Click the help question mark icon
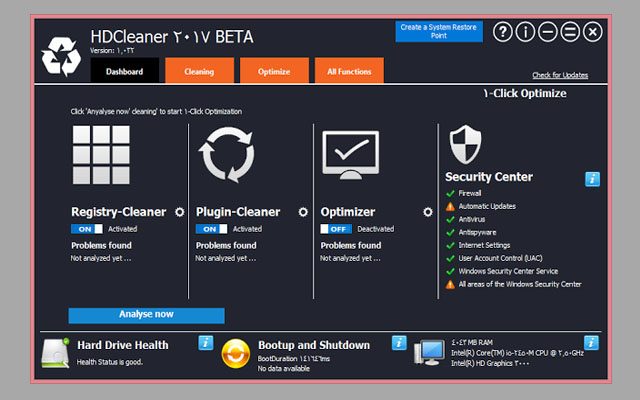The image size is (640, 400). pos(502,32)
